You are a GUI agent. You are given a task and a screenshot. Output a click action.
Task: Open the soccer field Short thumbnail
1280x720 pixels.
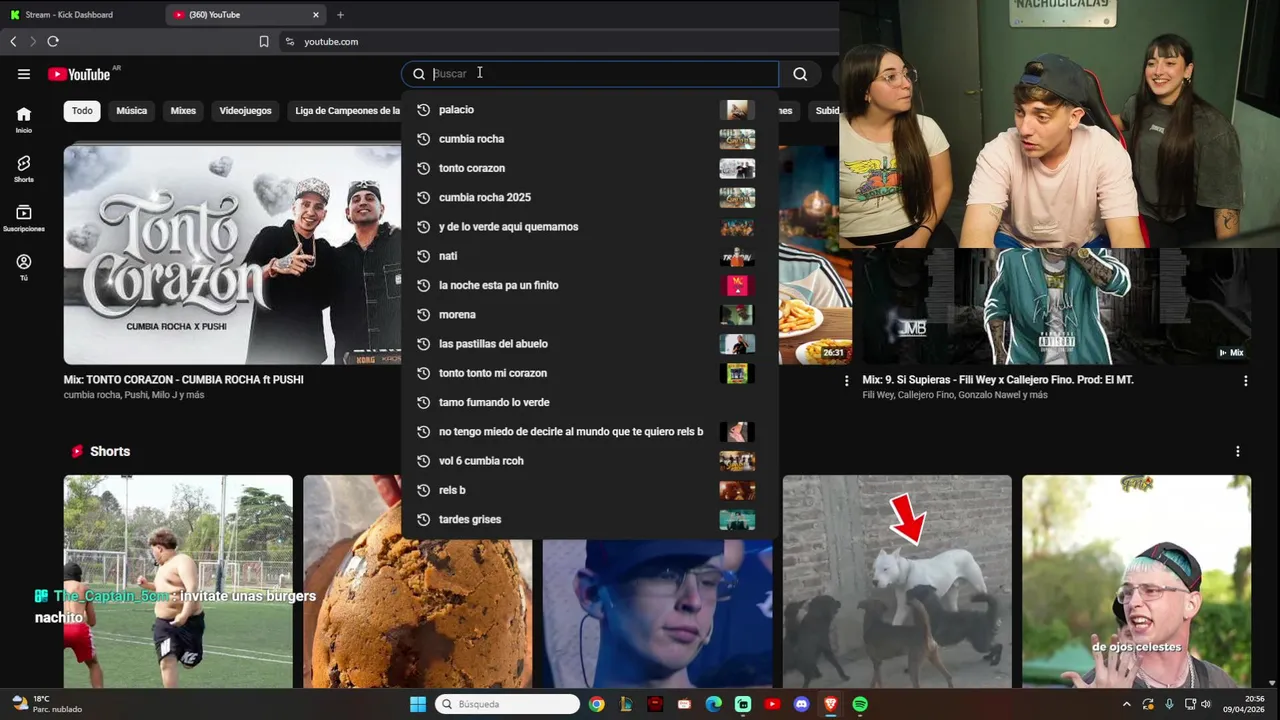[178, 581]
